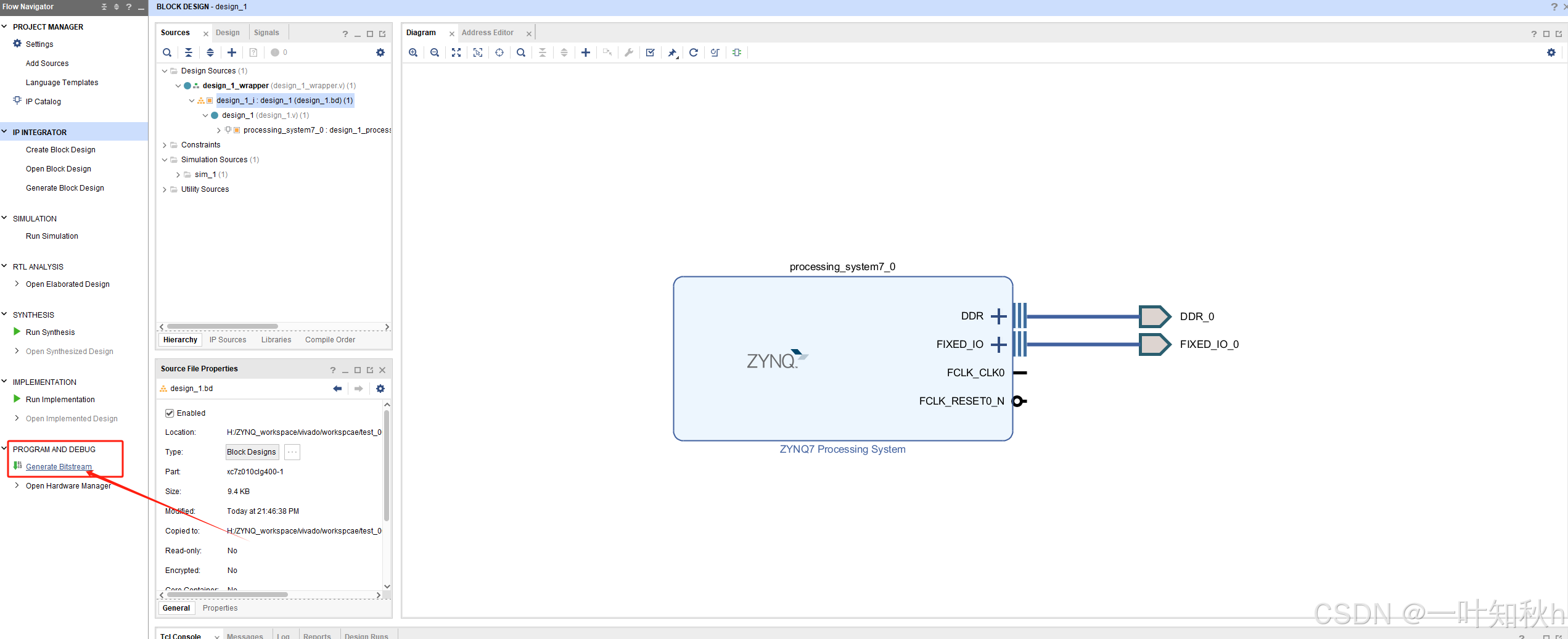The width and height of the screenshot is (1568, 639).
Task: Click Generate Block Design
Action: 65,188
